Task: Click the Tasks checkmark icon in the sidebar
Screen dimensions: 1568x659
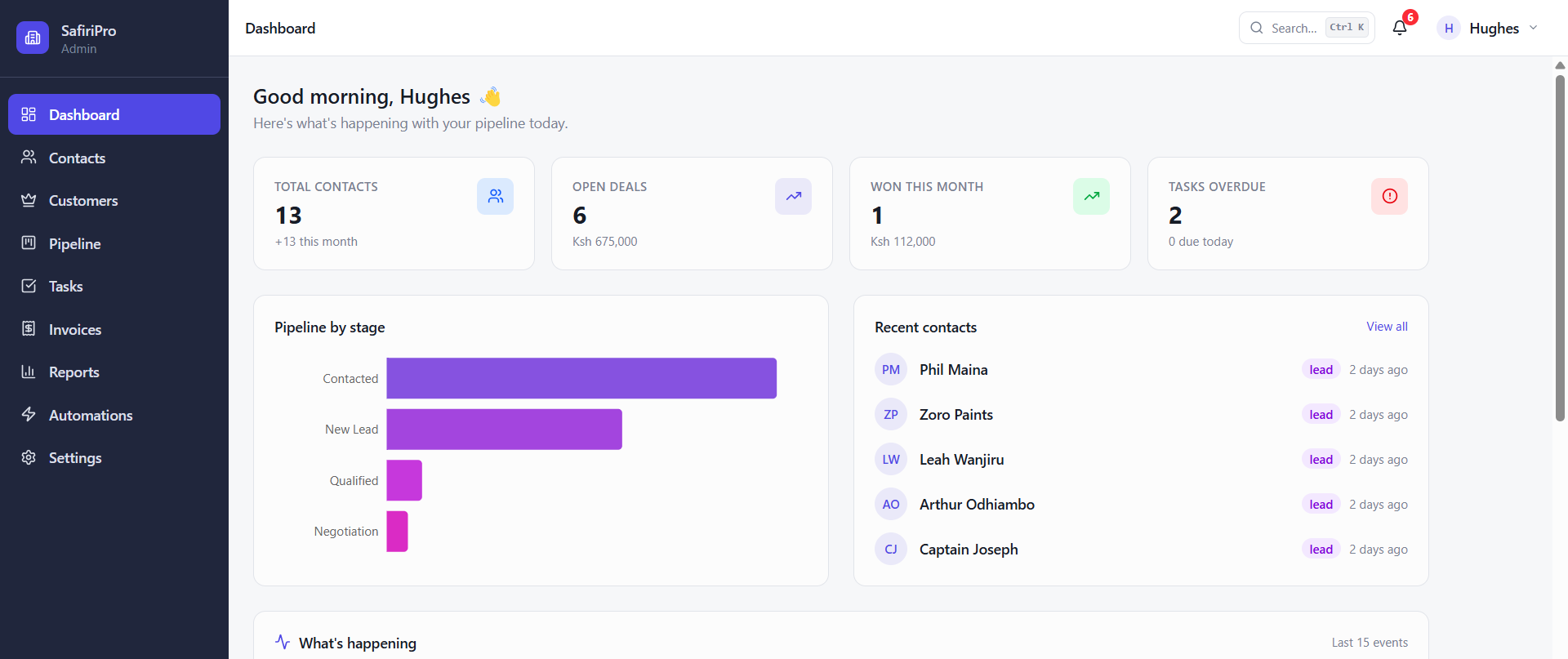Action: coord(29,286)
